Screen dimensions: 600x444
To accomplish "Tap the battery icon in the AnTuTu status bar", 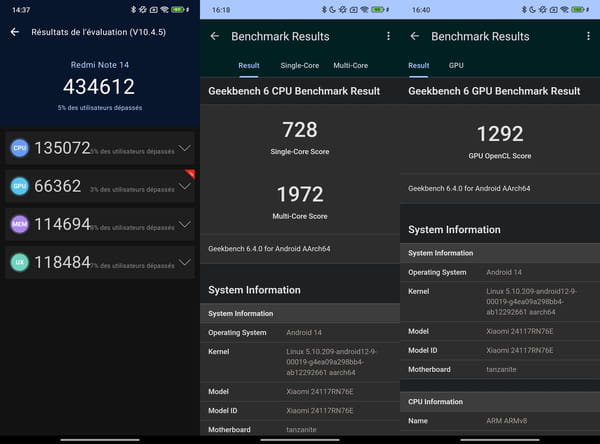I will pyautogui.click(x=180, y=10).
